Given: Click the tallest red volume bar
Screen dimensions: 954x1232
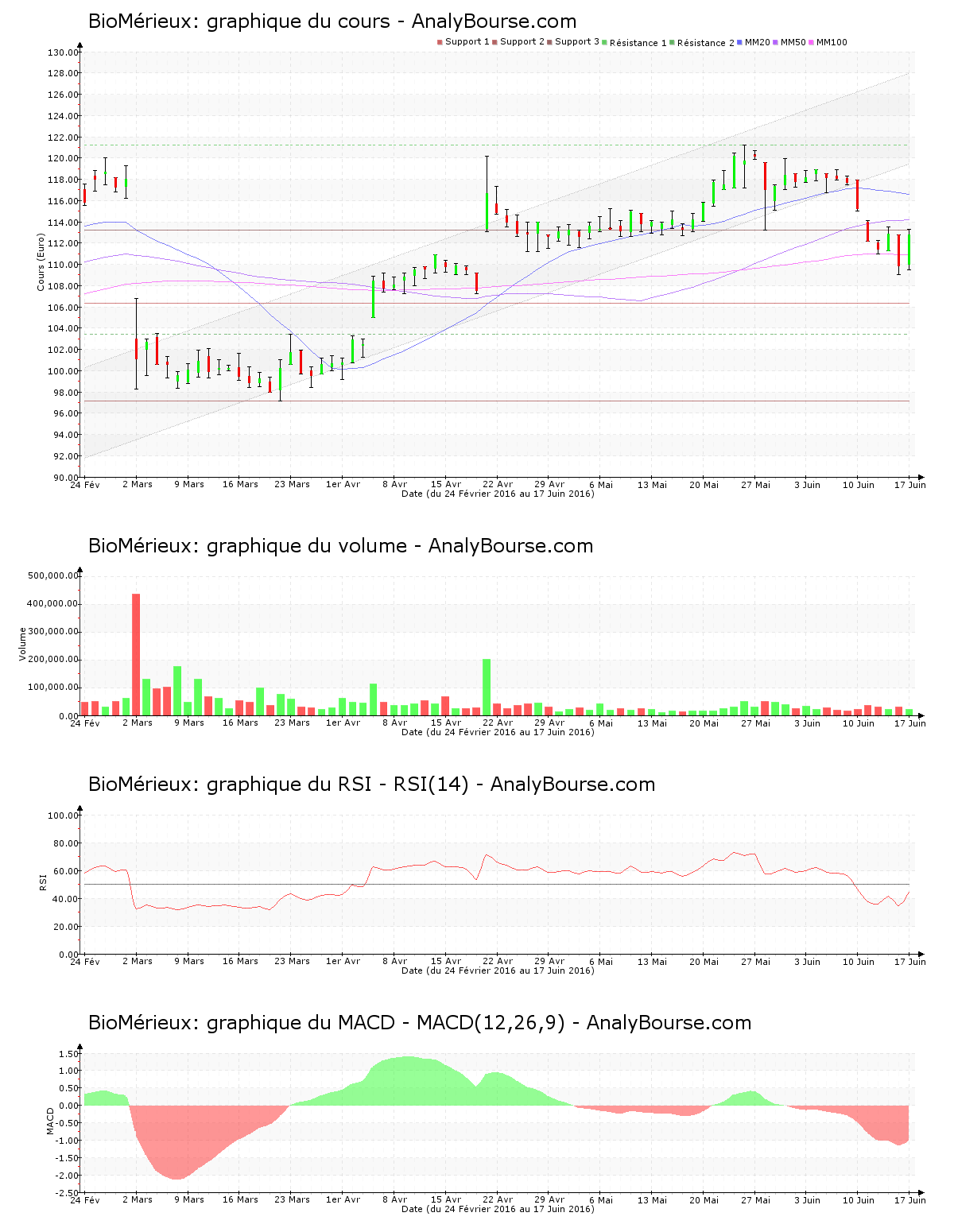Looking at the screenshot, I should 136,653.
